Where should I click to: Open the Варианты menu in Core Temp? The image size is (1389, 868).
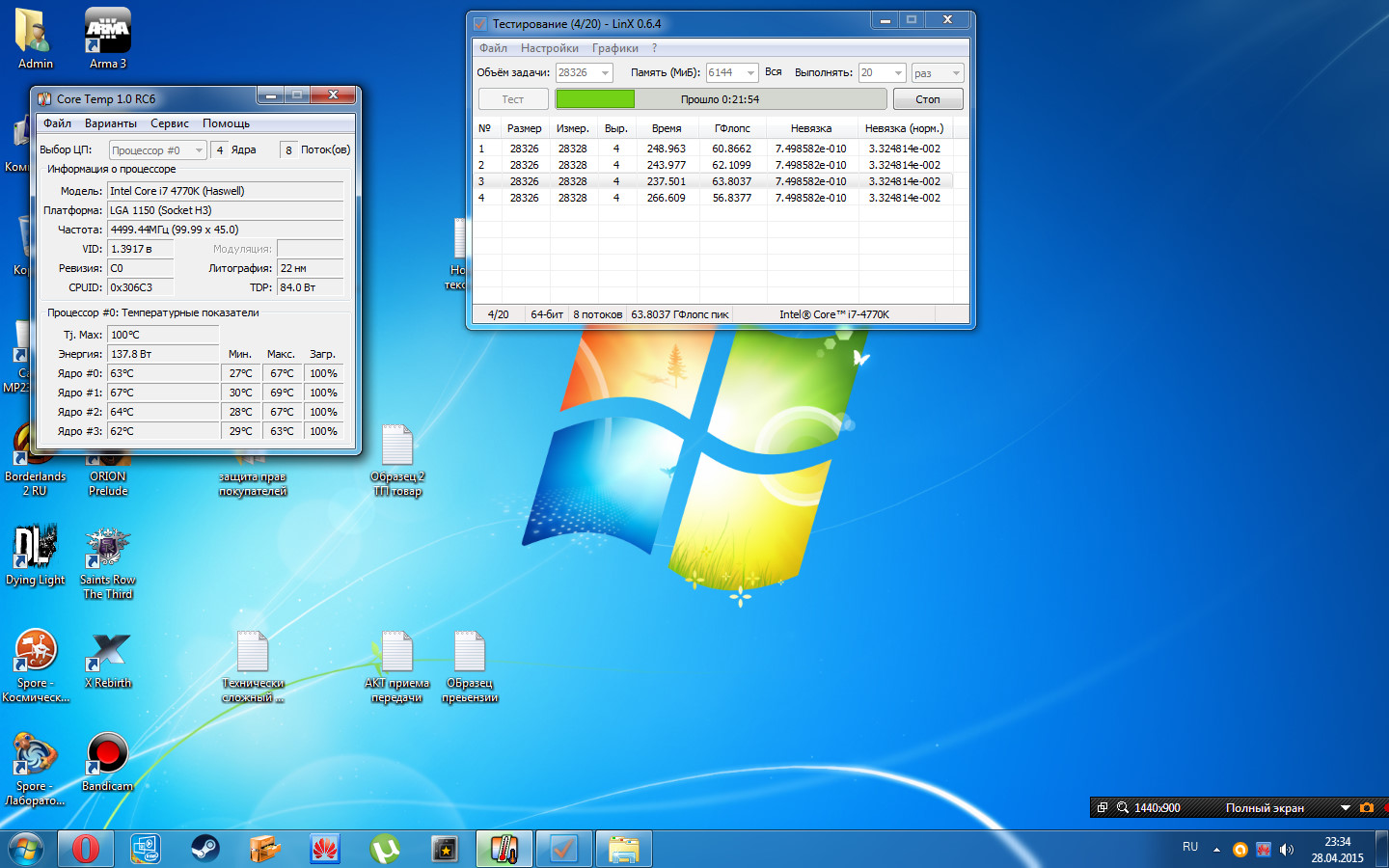pyautogui.click(x=111, y=123)
